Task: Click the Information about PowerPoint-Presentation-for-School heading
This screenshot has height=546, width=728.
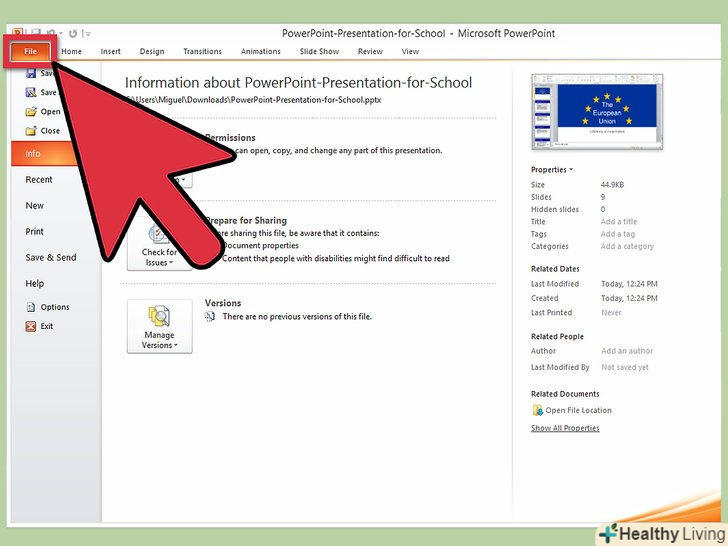Action: [298, 83]
